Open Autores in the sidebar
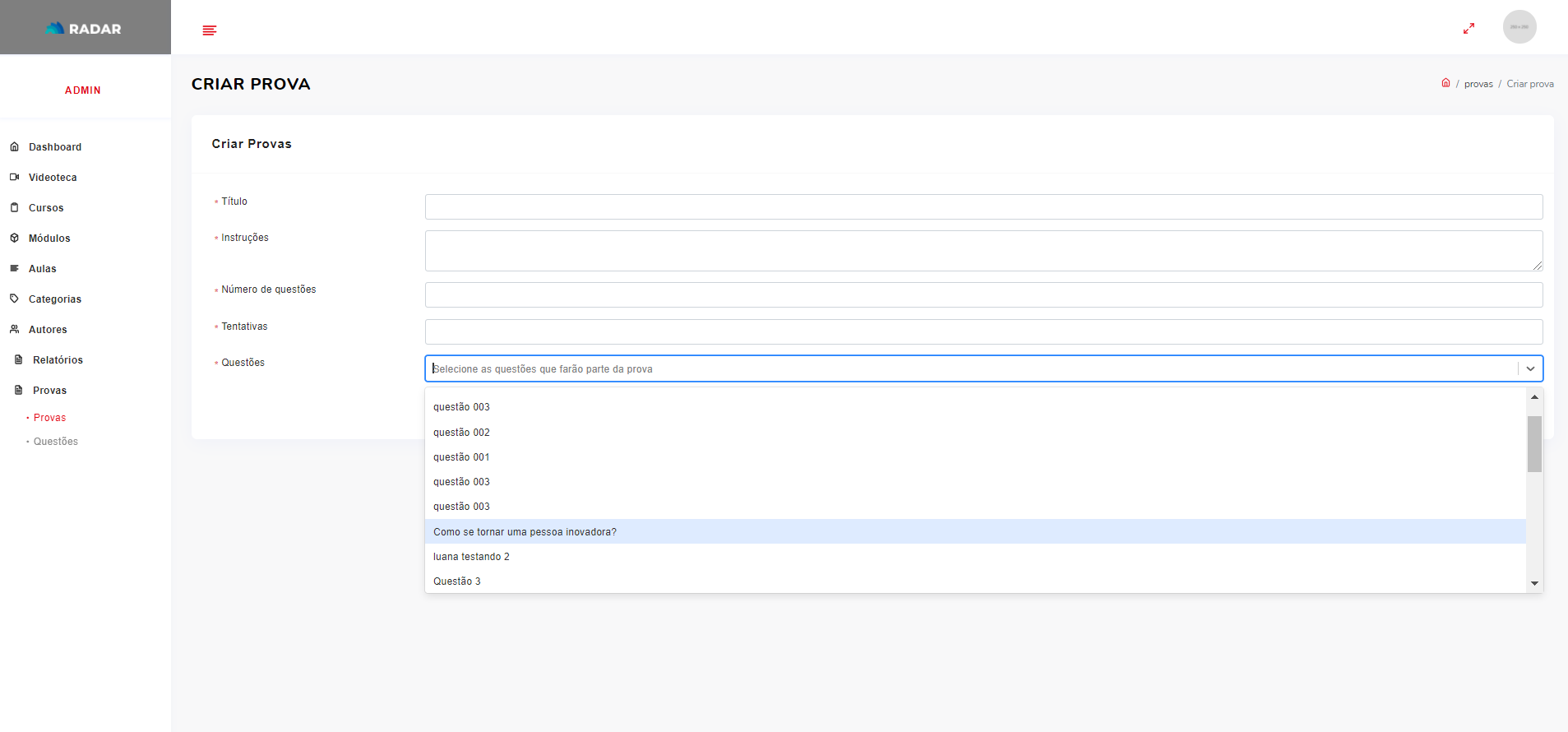The width and height of the screenshot is (1568, 732). coord(48,330)
